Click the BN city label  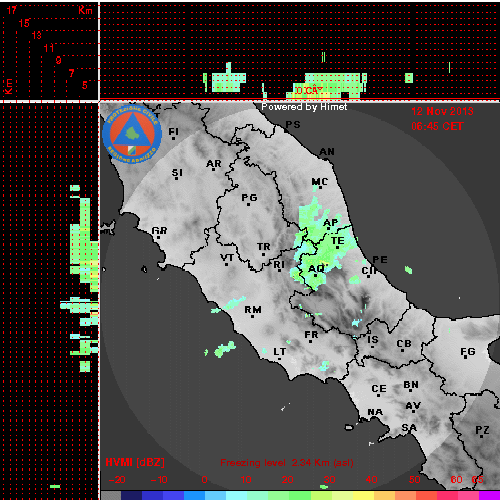411,385
